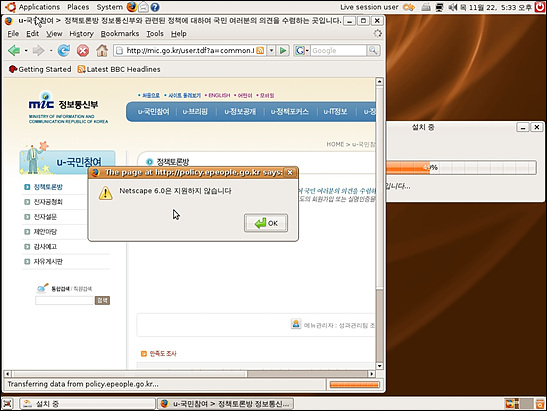547x411 pixels.
Task: Click the horizontal scrollbar right arrow
Action: pos(372,374)
